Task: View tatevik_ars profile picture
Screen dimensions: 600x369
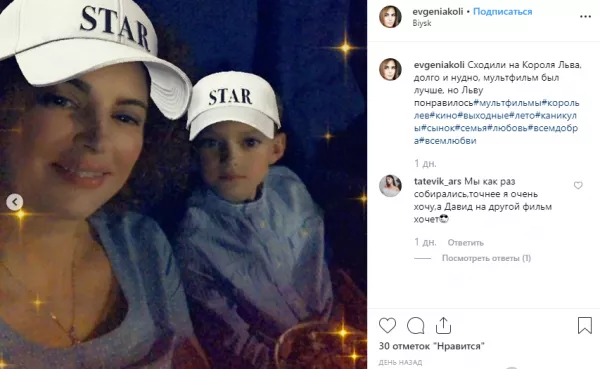Action: (x=390, y=186)
